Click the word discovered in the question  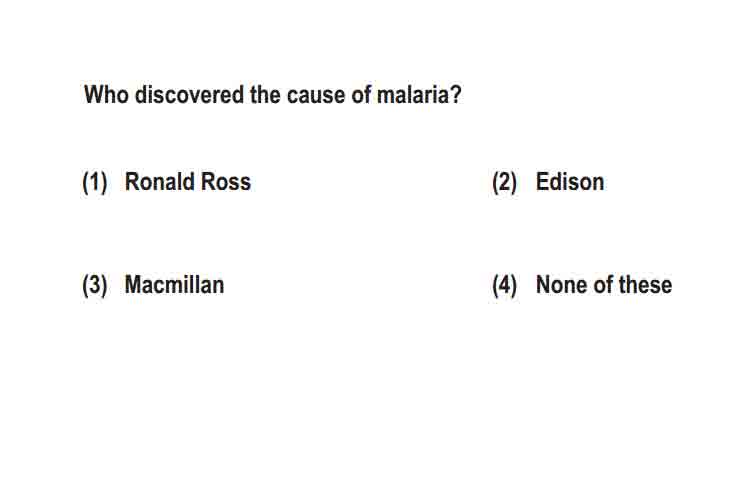pyautogui.click(x=189, y=95)
